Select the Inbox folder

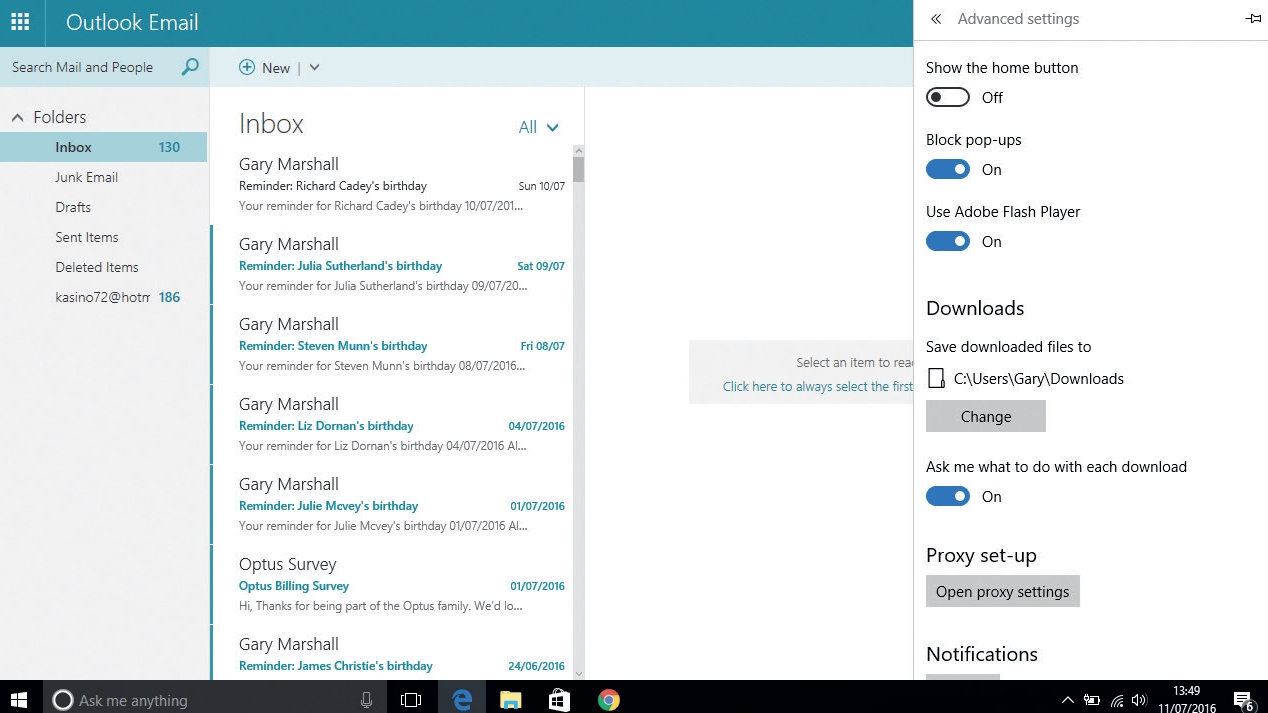[x=104, y=147]
